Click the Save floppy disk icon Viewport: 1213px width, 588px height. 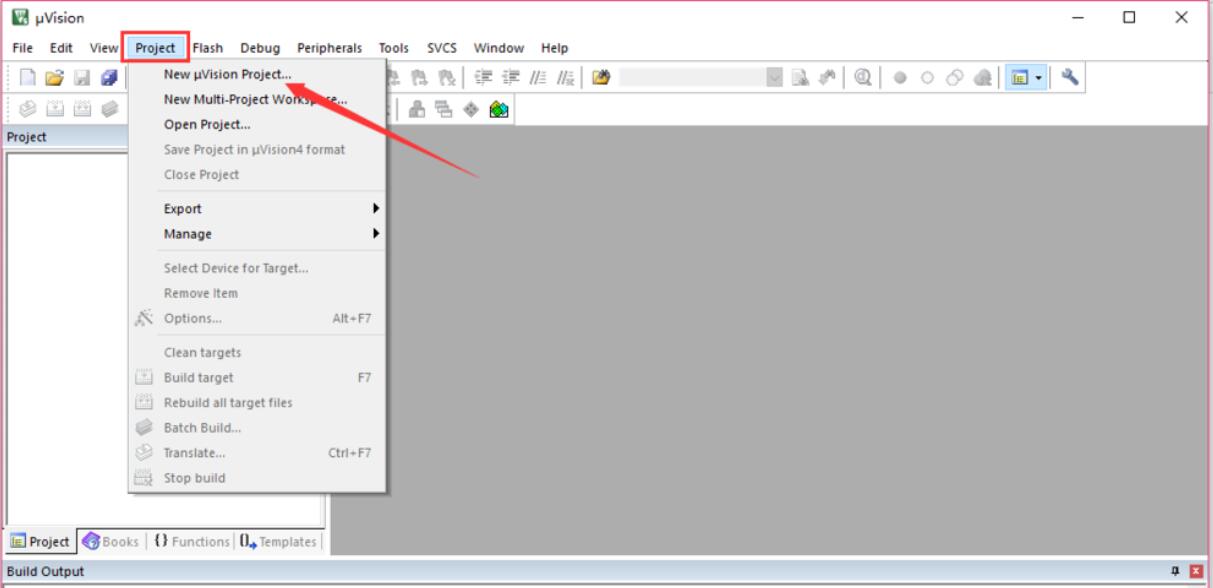click(82, 78)
